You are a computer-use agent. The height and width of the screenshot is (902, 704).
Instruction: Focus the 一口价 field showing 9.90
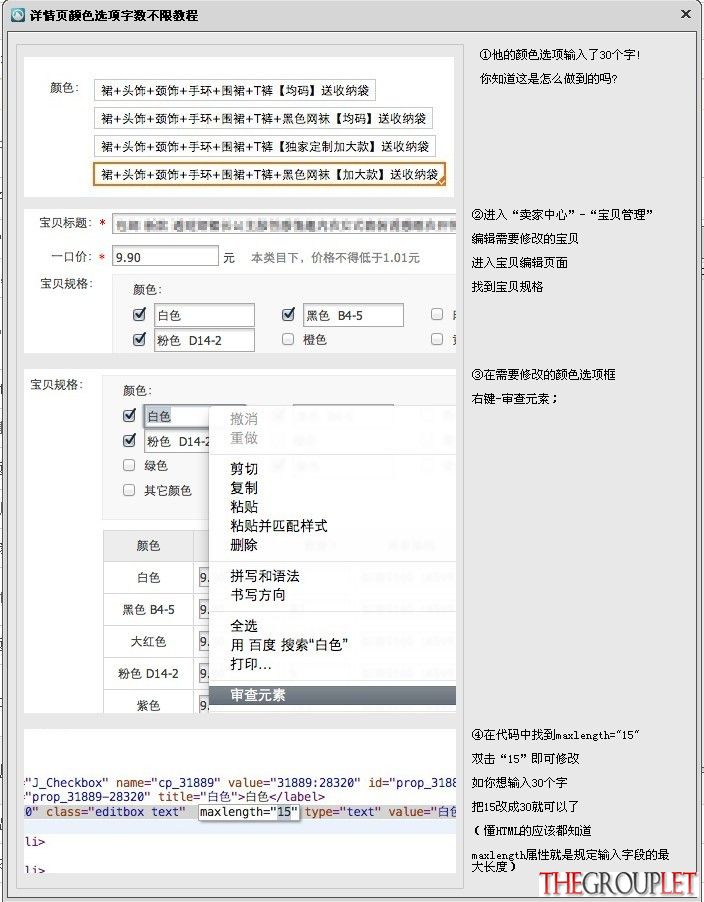click(x=165, y=257)
